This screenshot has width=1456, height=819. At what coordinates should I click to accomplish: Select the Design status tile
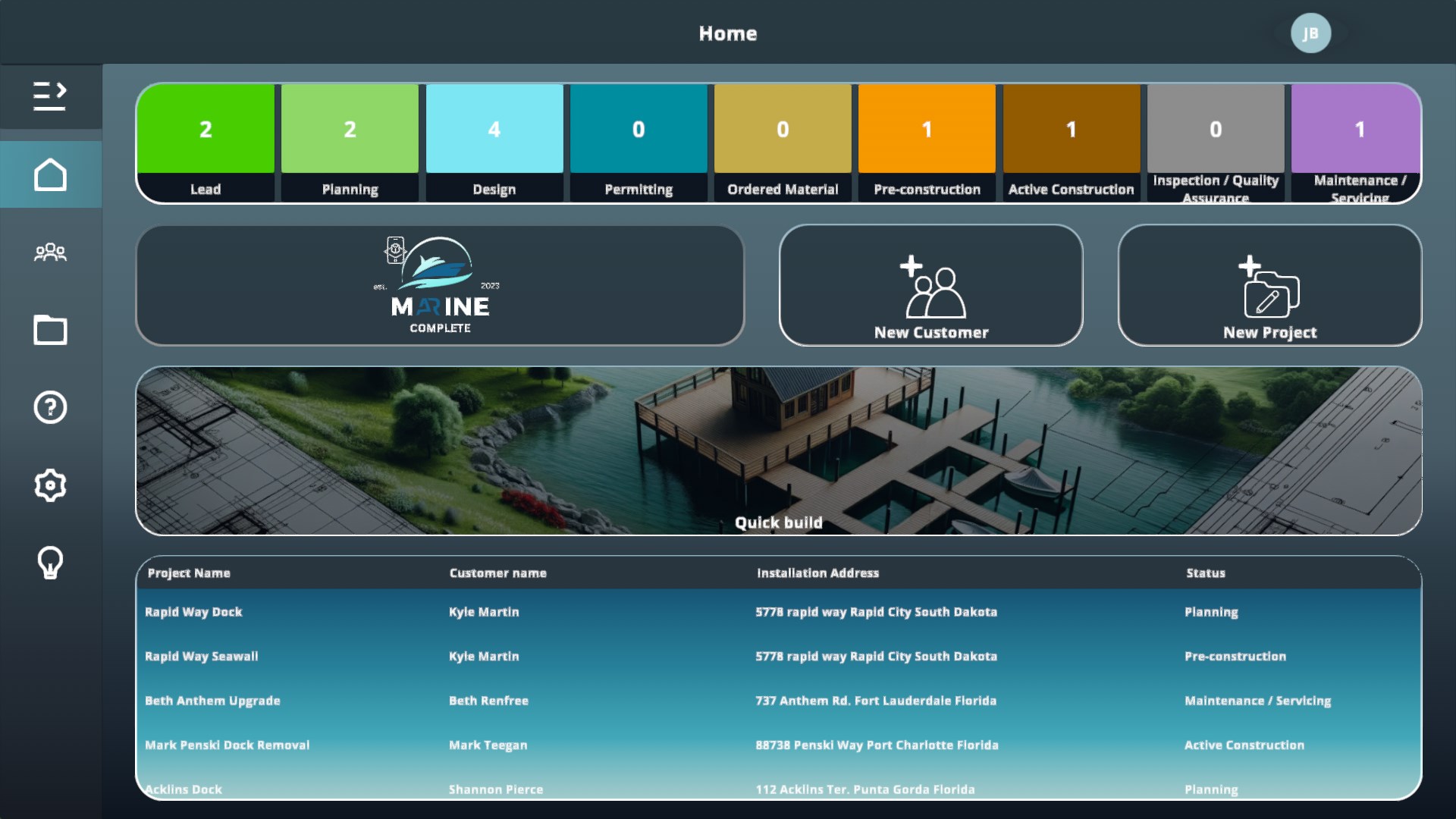coord(494,143)
